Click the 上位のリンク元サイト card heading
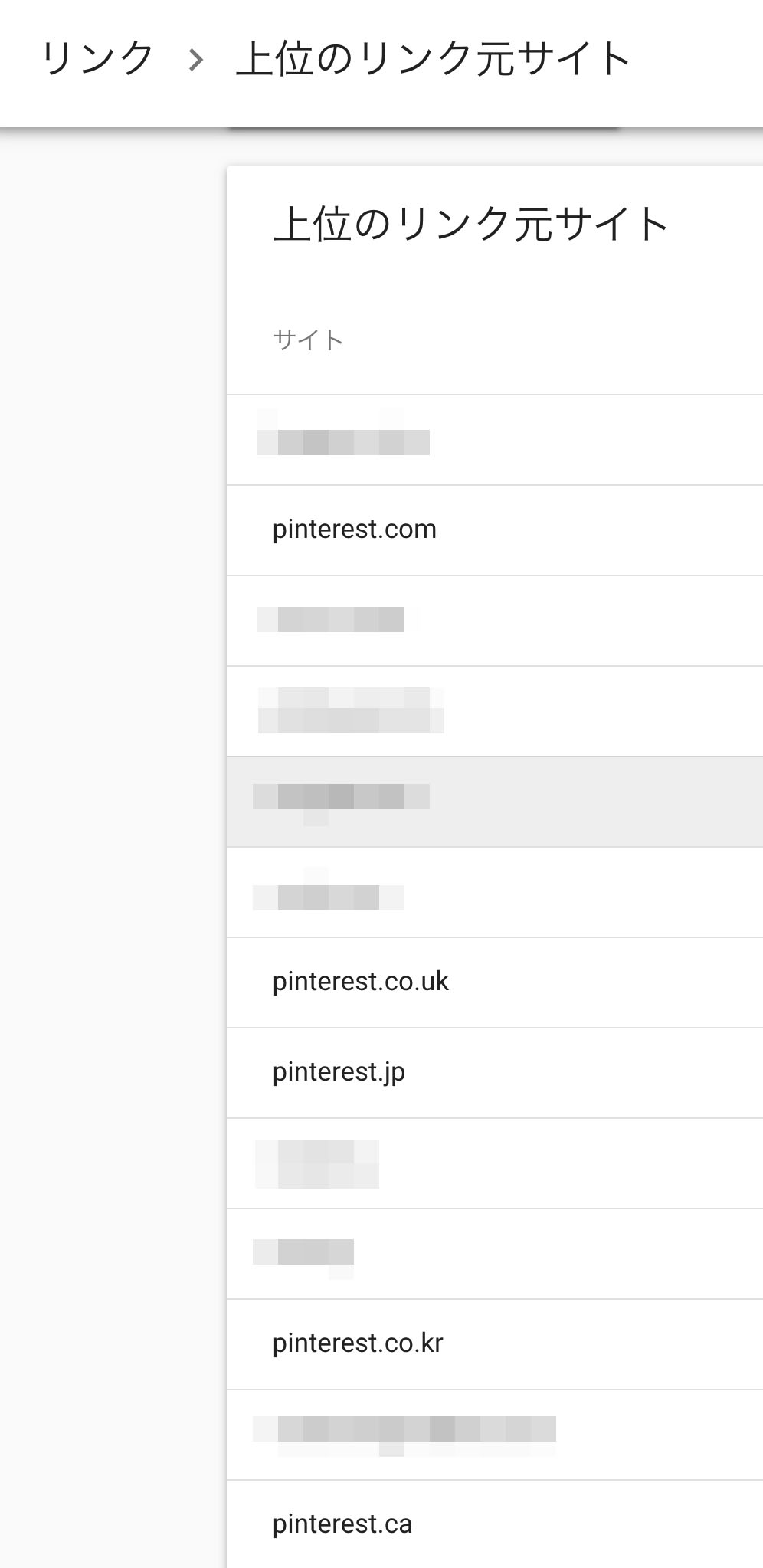The image size is (763, 1568). click(x=470, y=225)
